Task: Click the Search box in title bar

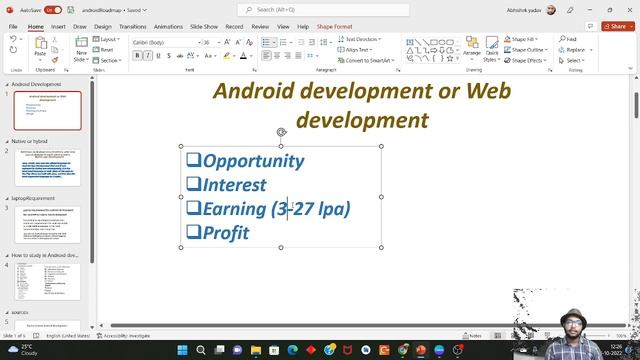Action: pos(323,10)
